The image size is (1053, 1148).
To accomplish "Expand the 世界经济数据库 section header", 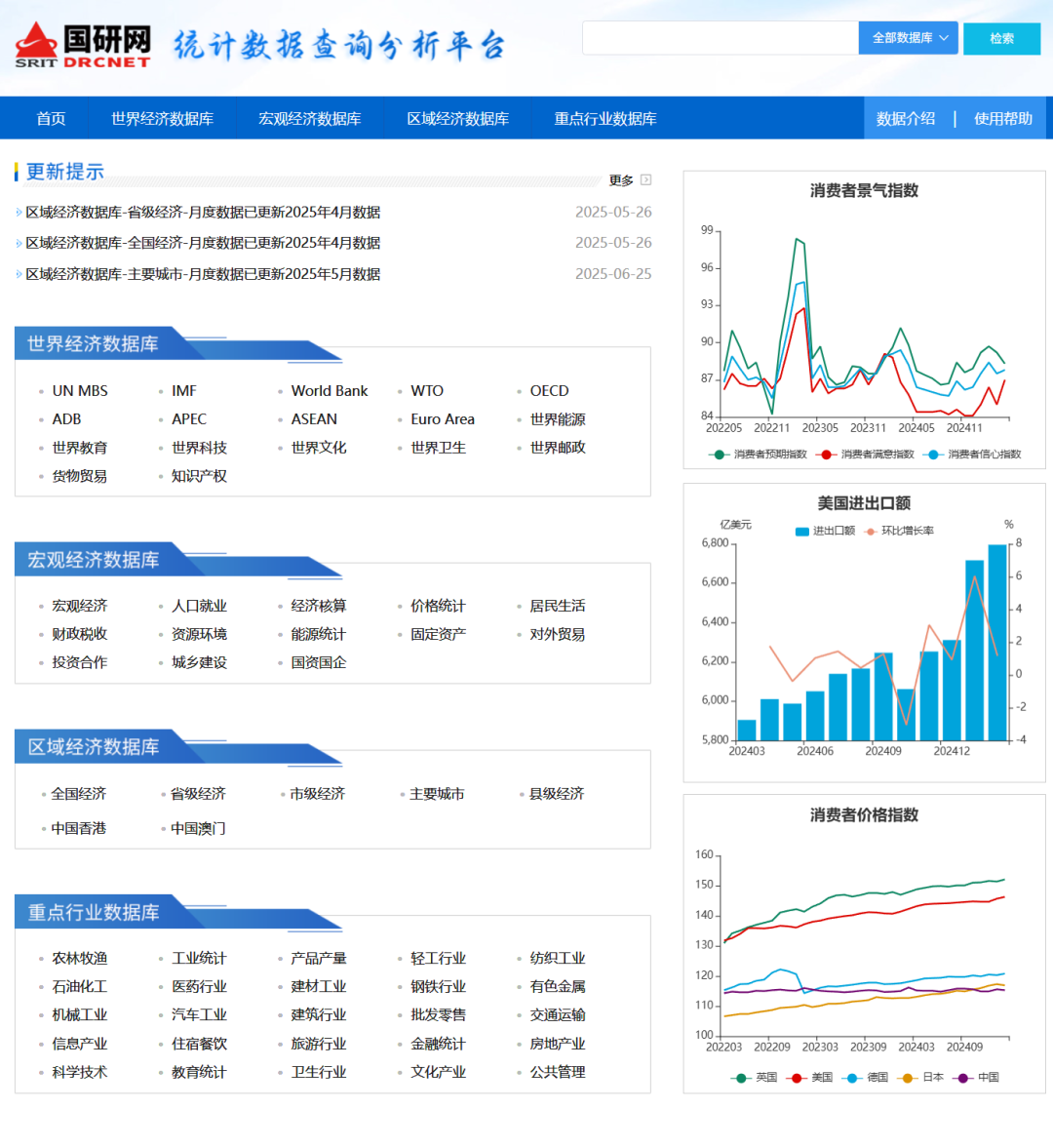I will 93,344.
